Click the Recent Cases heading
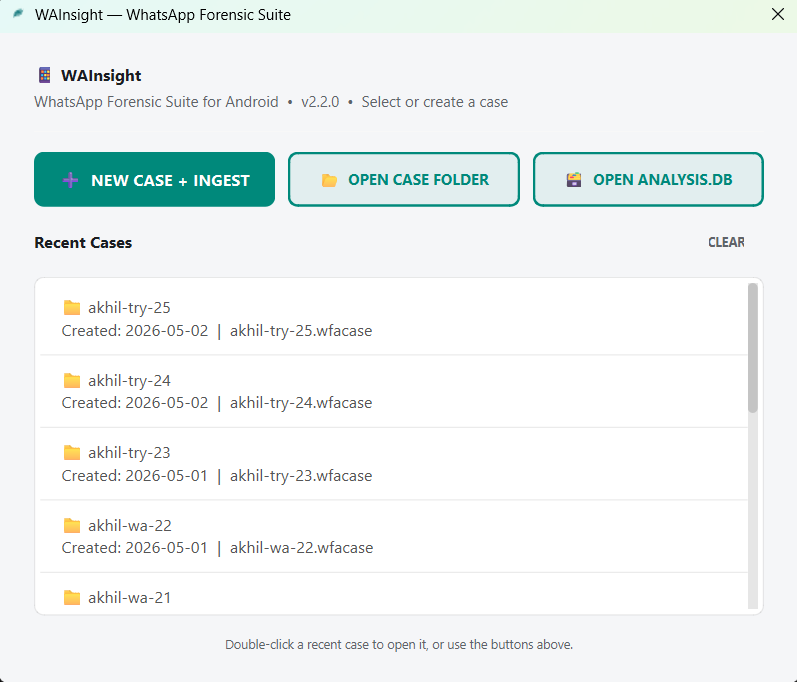 (83, 243)
